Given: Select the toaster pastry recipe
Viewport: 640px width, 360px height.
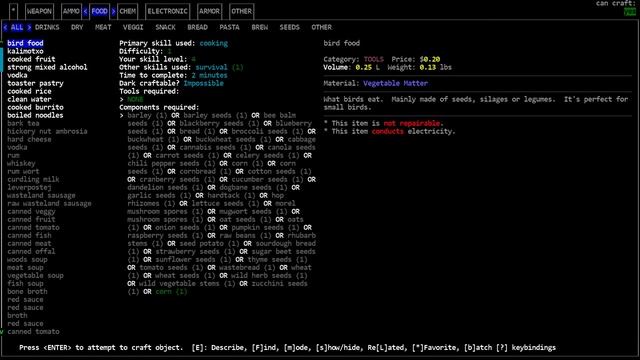Looking at the screenshot, I should click(x=35, y=83).
